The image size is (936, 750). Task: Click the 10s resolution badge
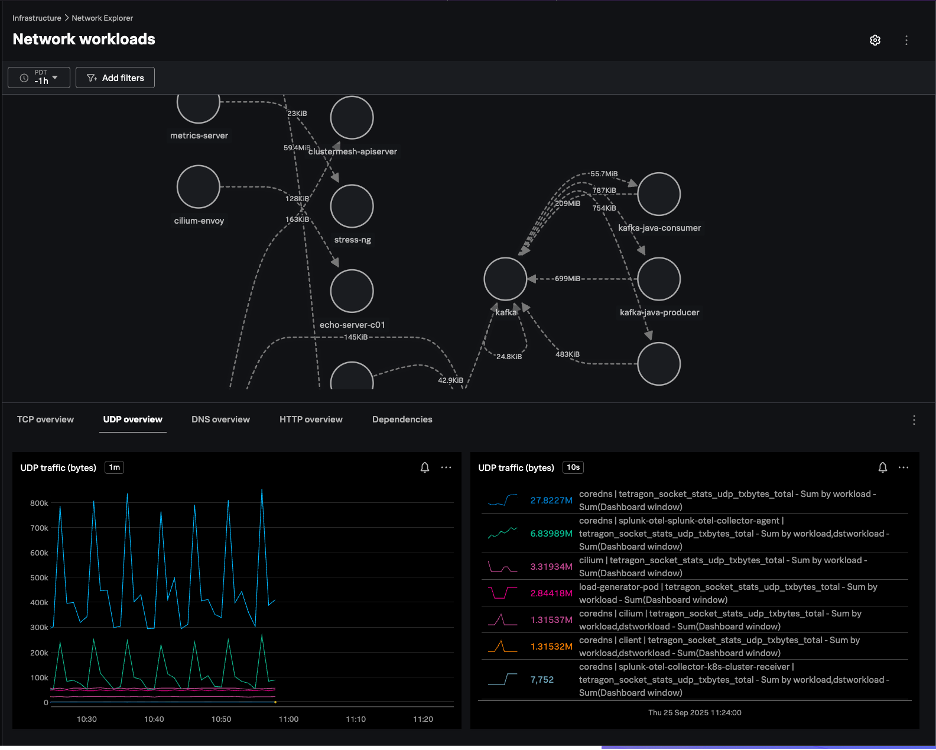573,468
